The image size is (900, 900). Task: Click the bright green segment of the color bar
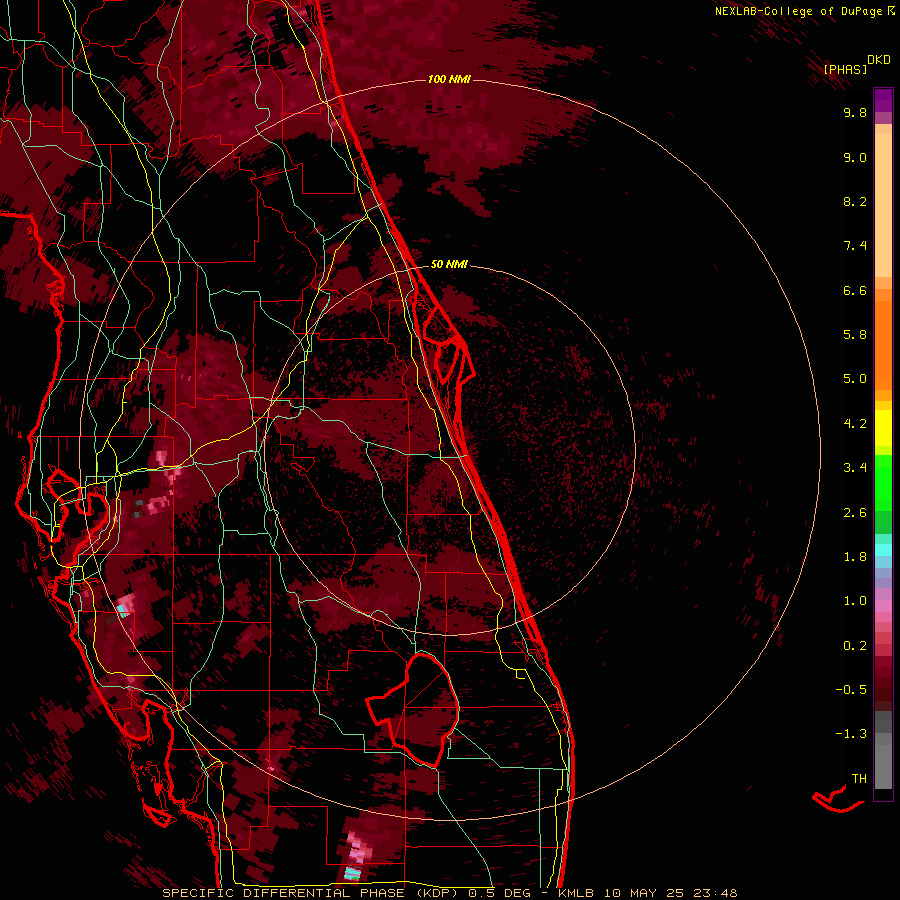coord(883,482)
